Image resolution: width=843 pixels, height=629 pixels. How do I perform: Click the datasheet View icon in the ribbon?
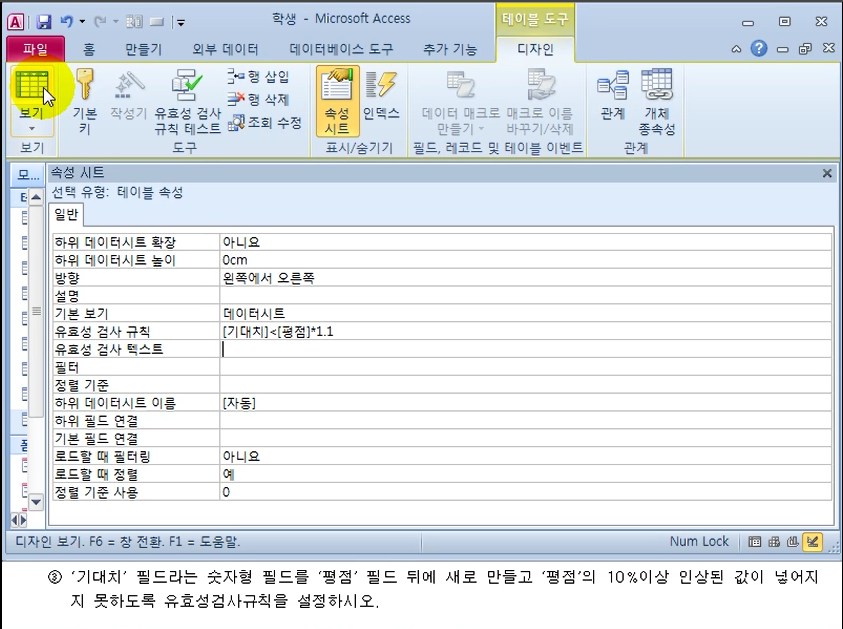[x=32, y=87]
